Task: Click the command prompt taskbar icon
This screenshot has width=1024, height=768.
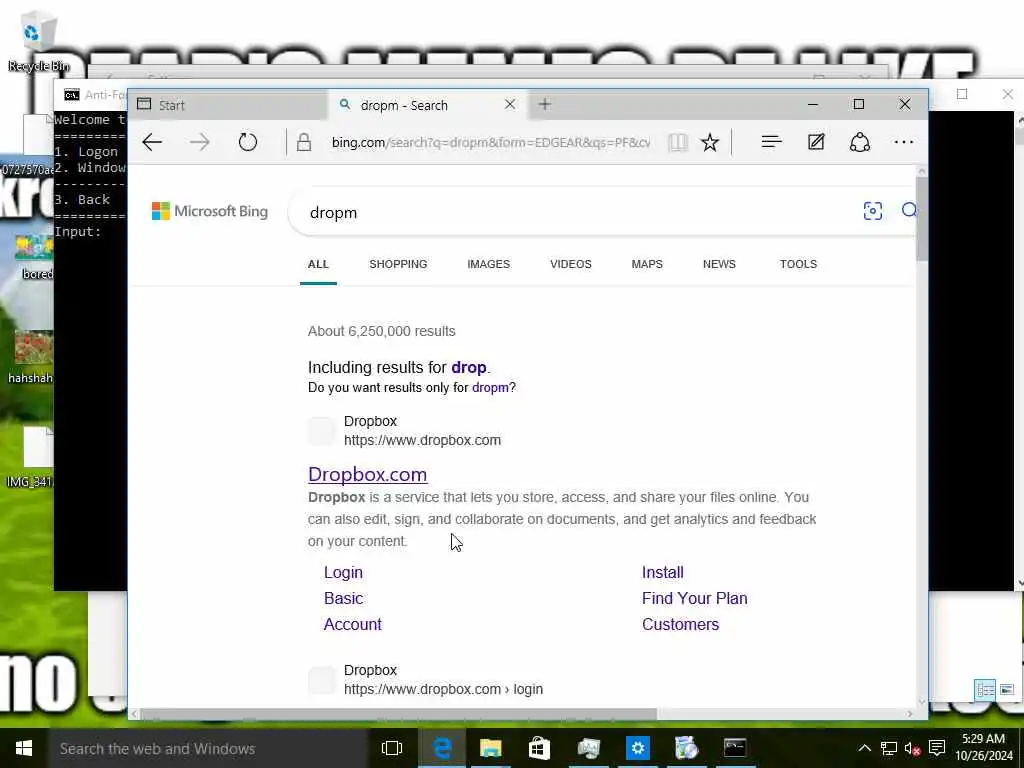Action: pyautogui.click(x=735, y=748)
